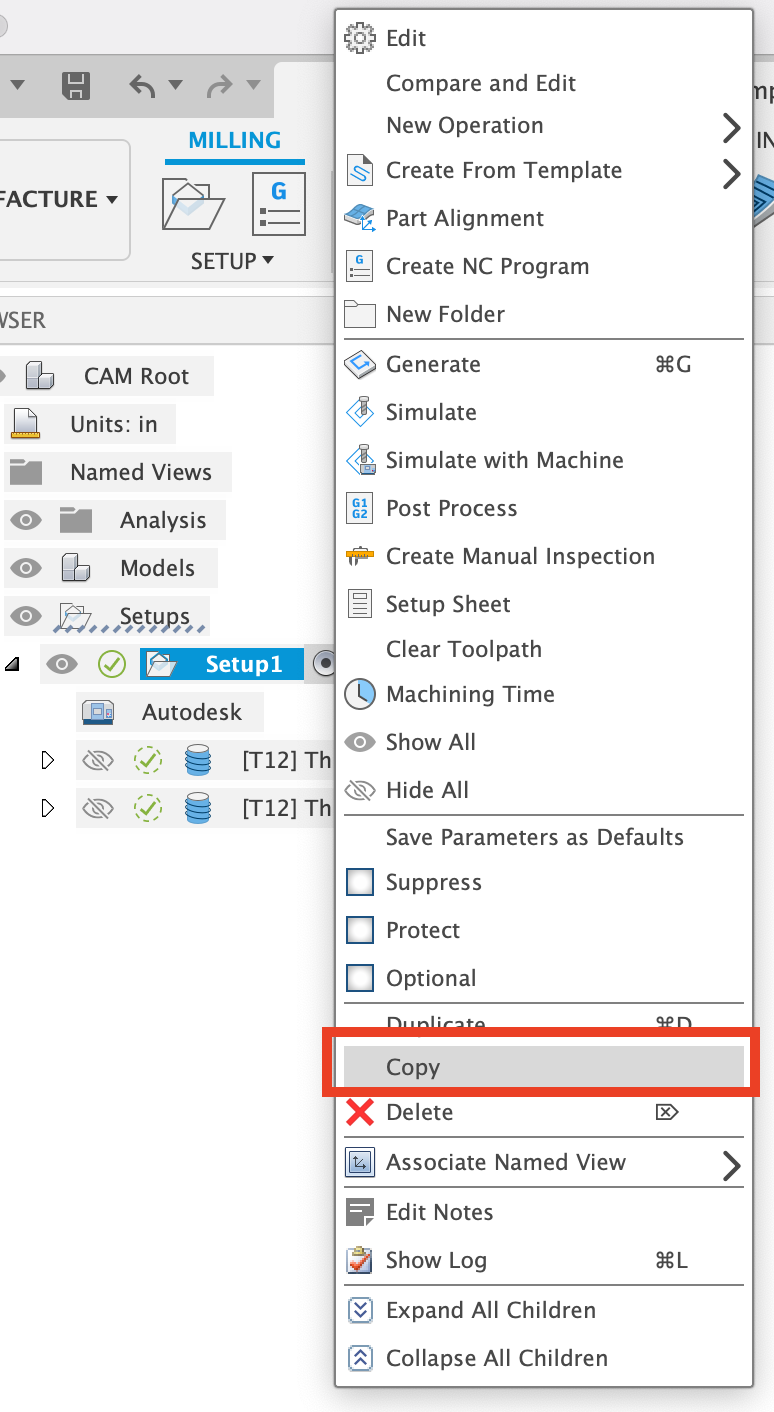Open the SETUP dropdown in the ribbon
Screen dimensions: 774x1412
[232, 261]
